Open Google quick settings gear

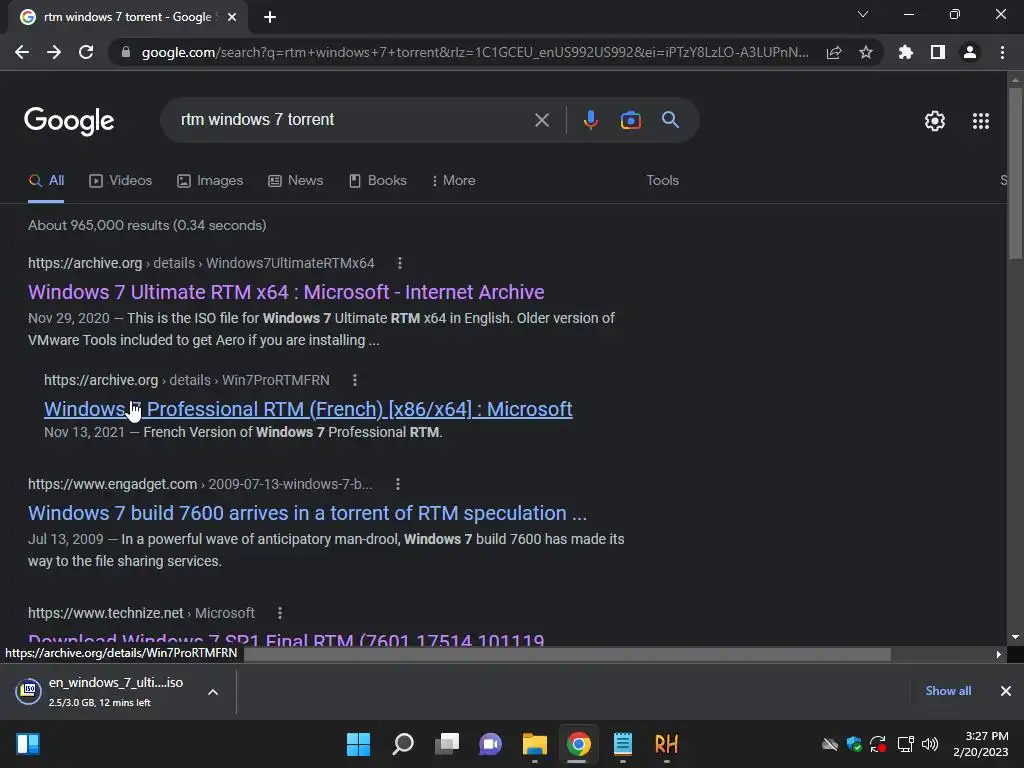point(935,121)
